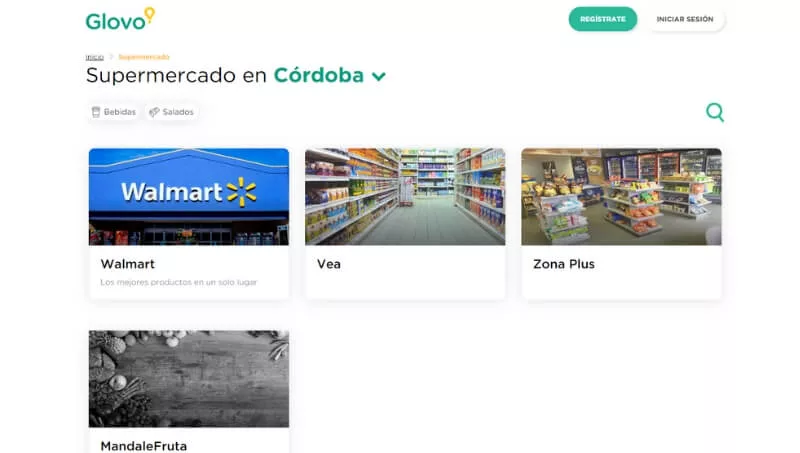Click the Bebidas drink icon
Viewport: 800px width, 453px height.
point(95,112)
